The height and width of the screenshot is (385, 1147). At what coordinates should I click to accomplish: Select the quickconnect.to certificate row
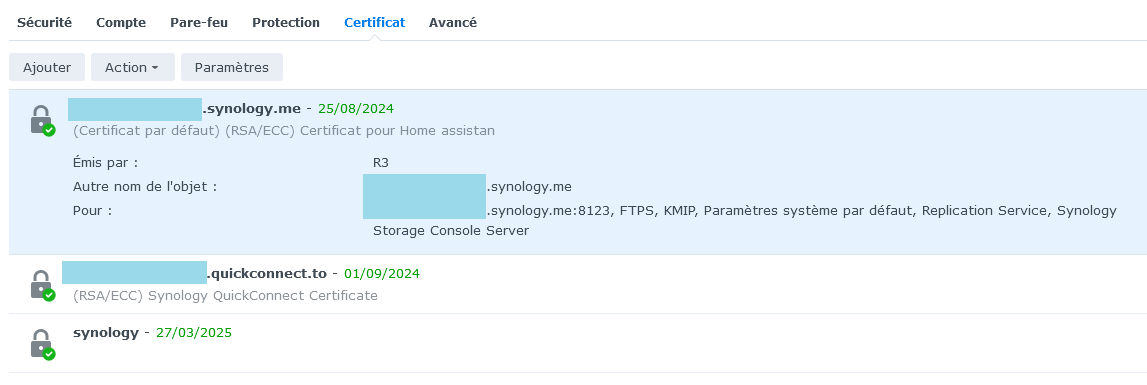578,285
